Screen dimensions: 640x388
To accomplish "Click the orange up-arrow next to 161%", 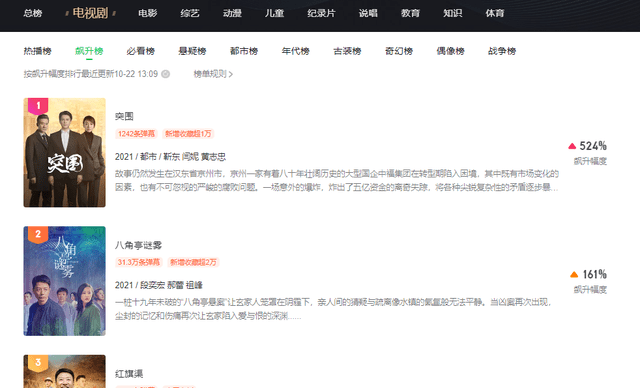I will pyautogui.click(x=574, y=275).
